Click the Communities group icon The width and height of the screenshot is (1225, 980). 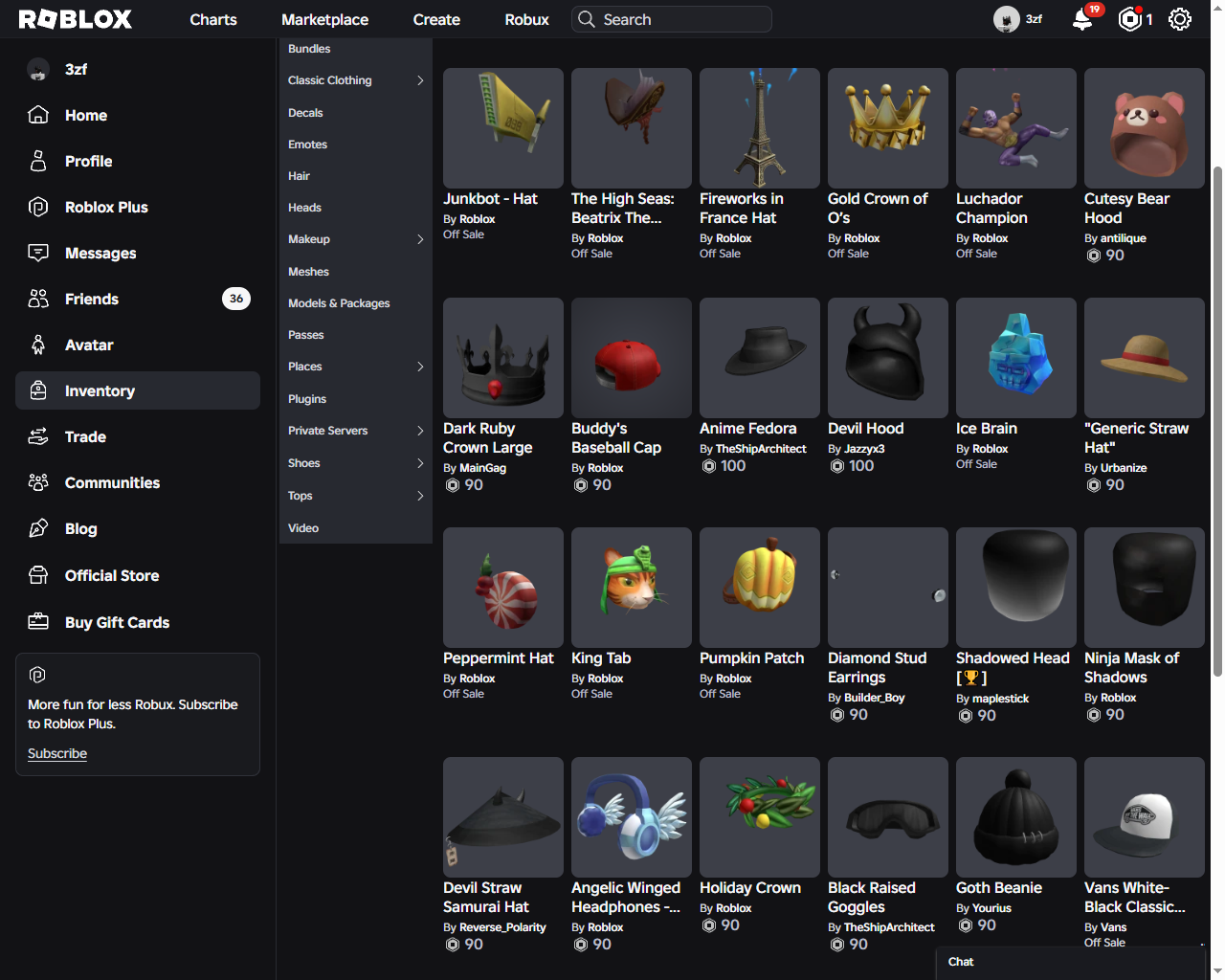point(38,482)
